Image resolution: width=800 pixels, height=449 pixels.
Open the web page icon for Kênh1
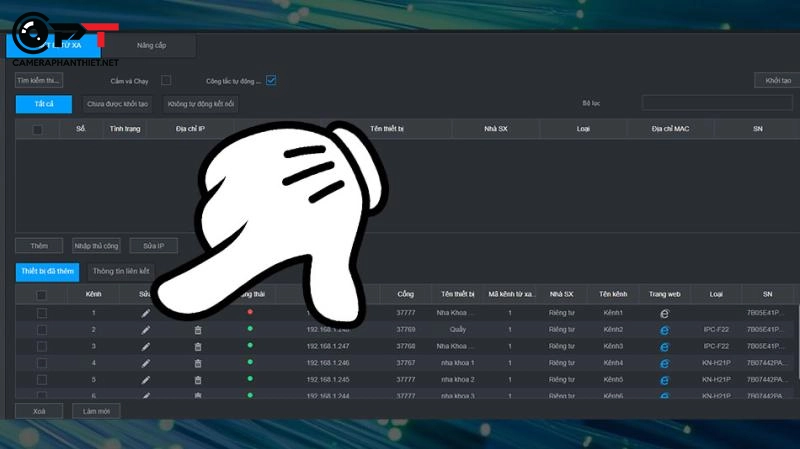point(664,313)
